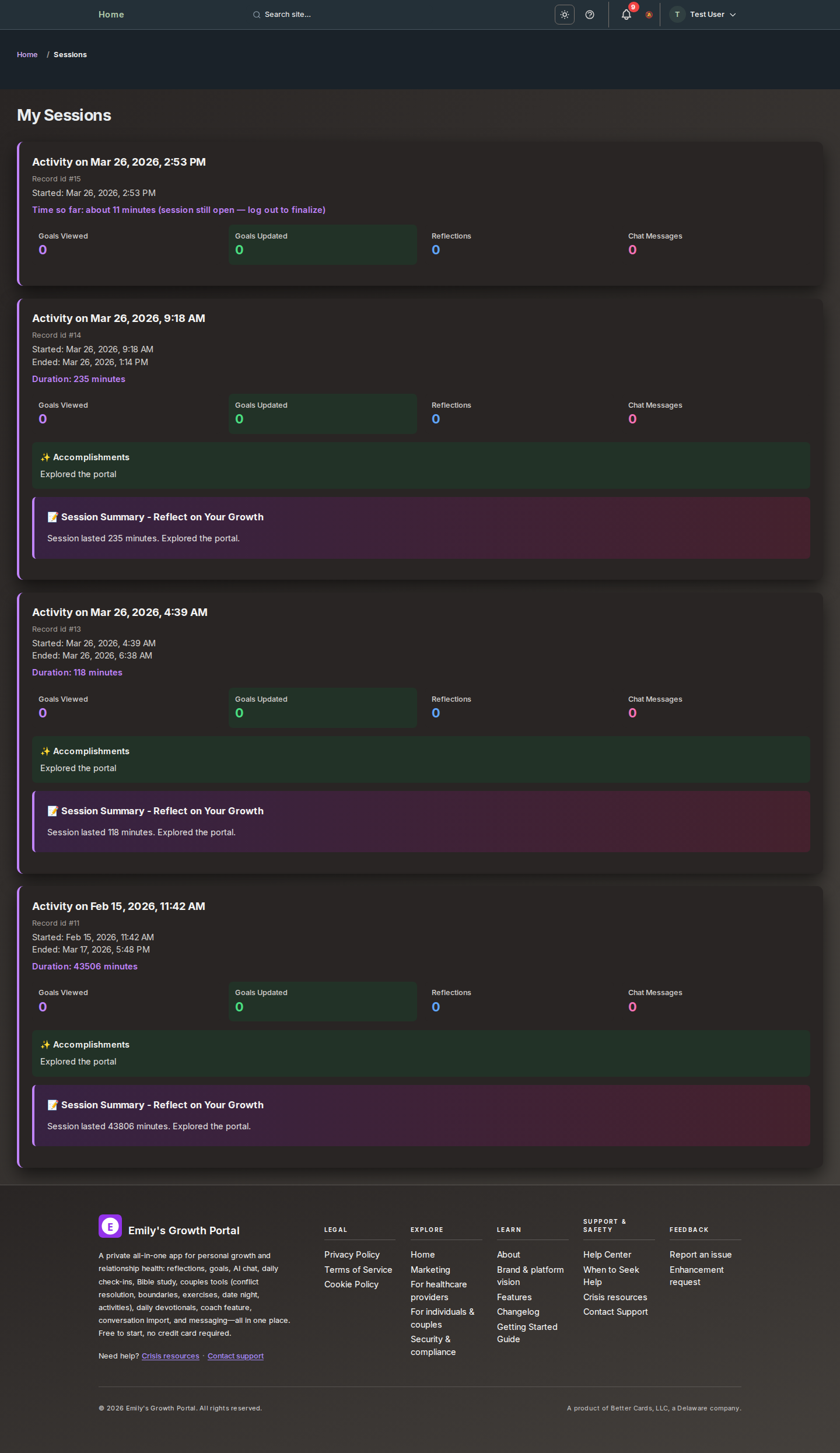Image resolution: width=840 pixels, height=1453 pixels.
Task: Click the muted alarm icon beside notifications
Action: click(x=648, y=16)
